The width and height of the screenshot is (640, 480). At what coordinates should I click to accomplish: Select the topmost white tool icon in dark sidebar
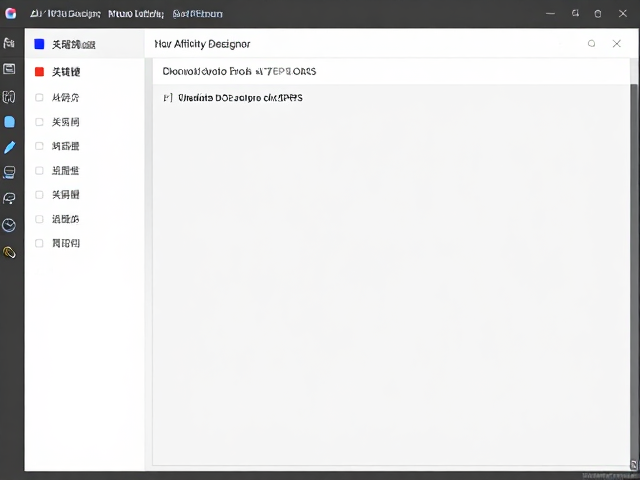9,42
